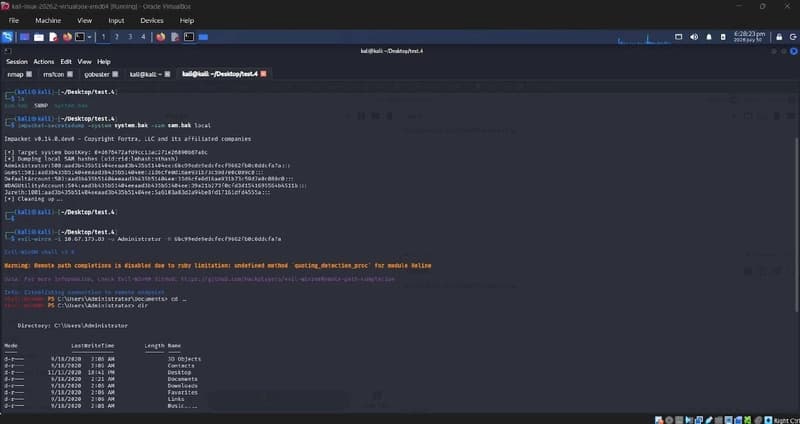The image size is (800, 424).
Task: Open the Kali applications menu icon
Action: 7,37
